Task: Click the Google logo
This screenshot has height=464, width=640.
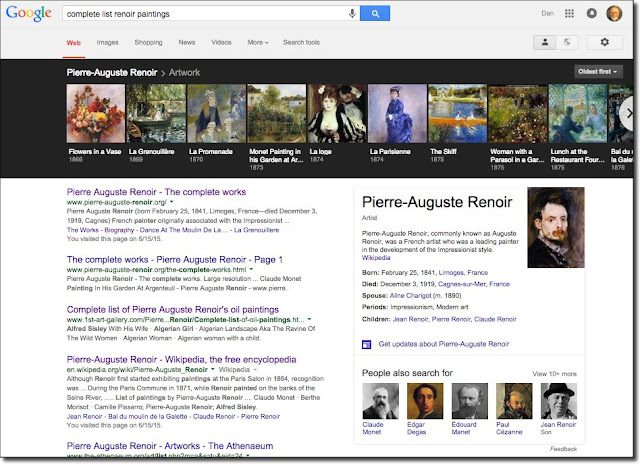Action: coord(29,13)
